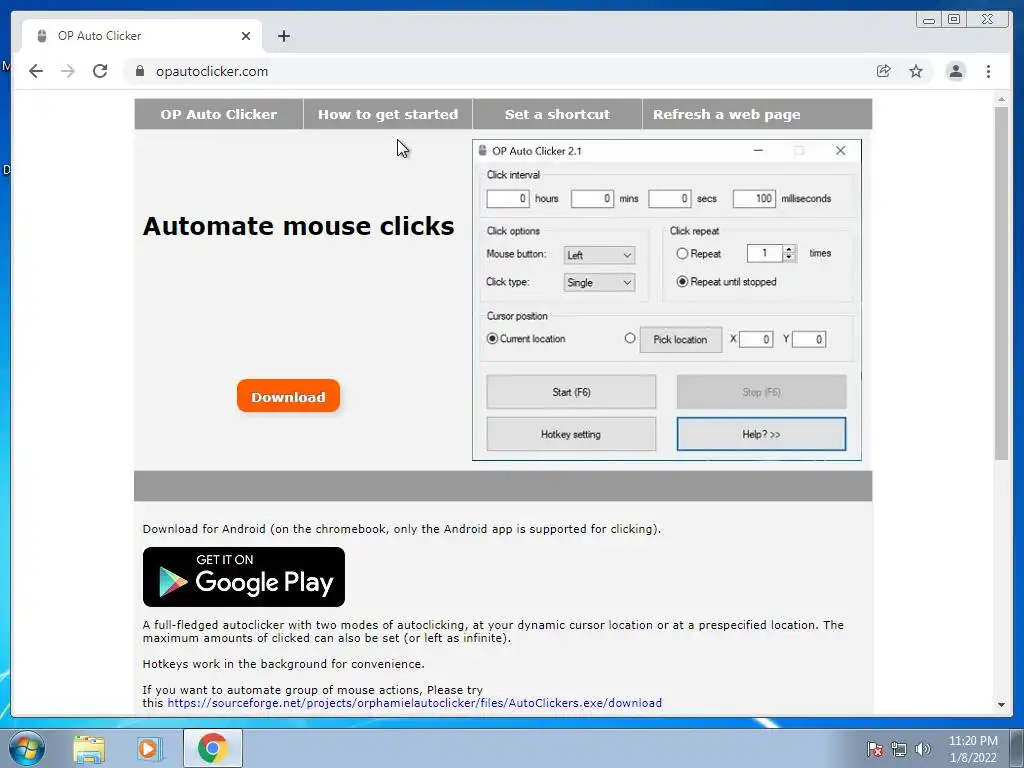Open the Action Center flag tray icon
Image resolution: width=1024 pixels, height=768 pixels.
point(875,749)
